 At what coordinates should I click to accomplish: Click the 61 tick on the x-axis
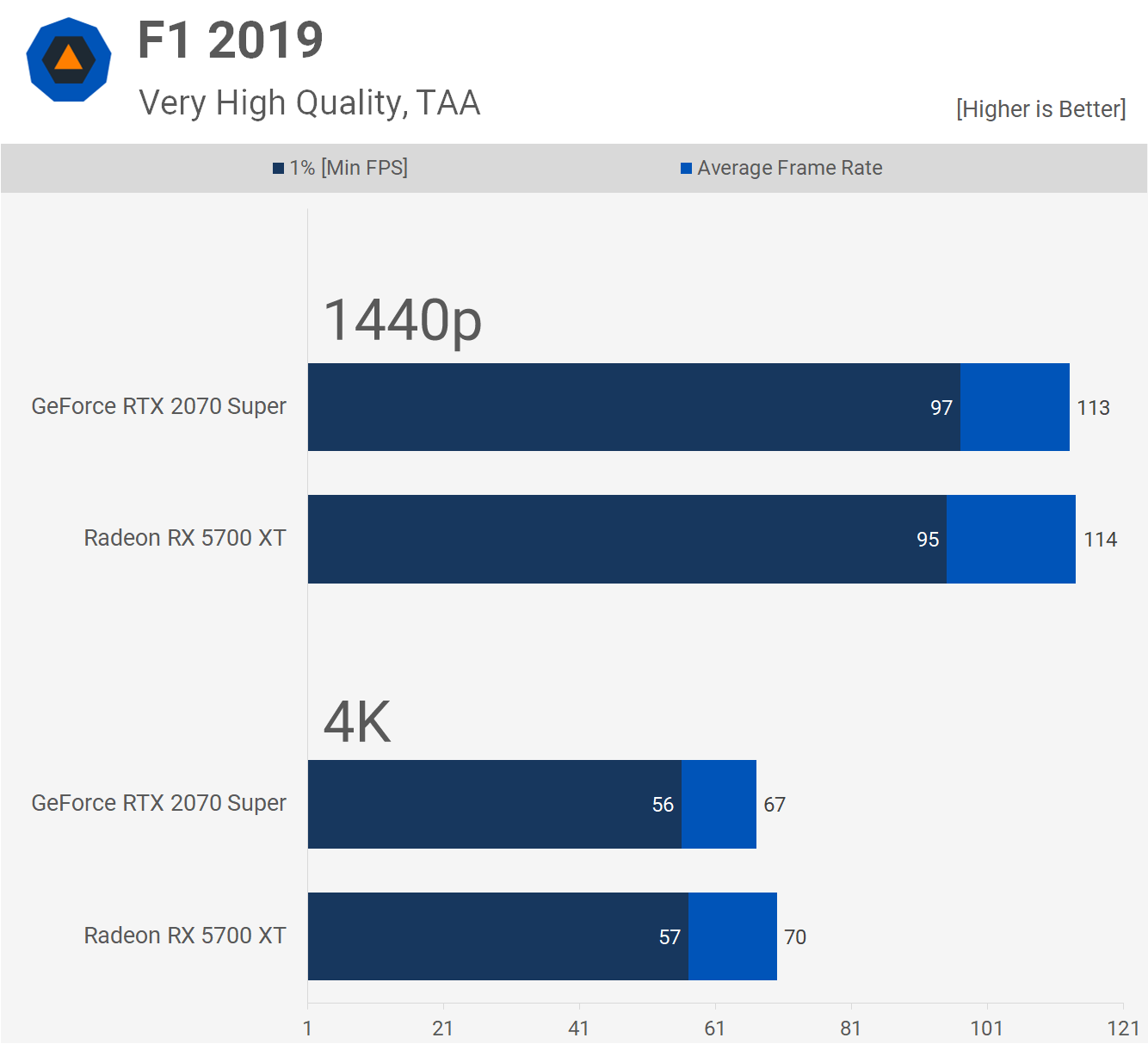(714, 1029)
